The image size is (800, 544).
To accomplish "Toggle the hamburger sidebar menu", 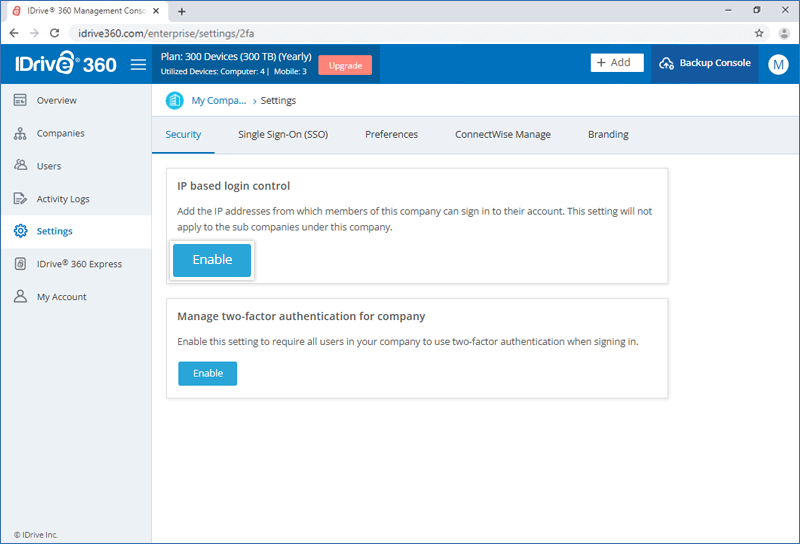I will [138, 64].
